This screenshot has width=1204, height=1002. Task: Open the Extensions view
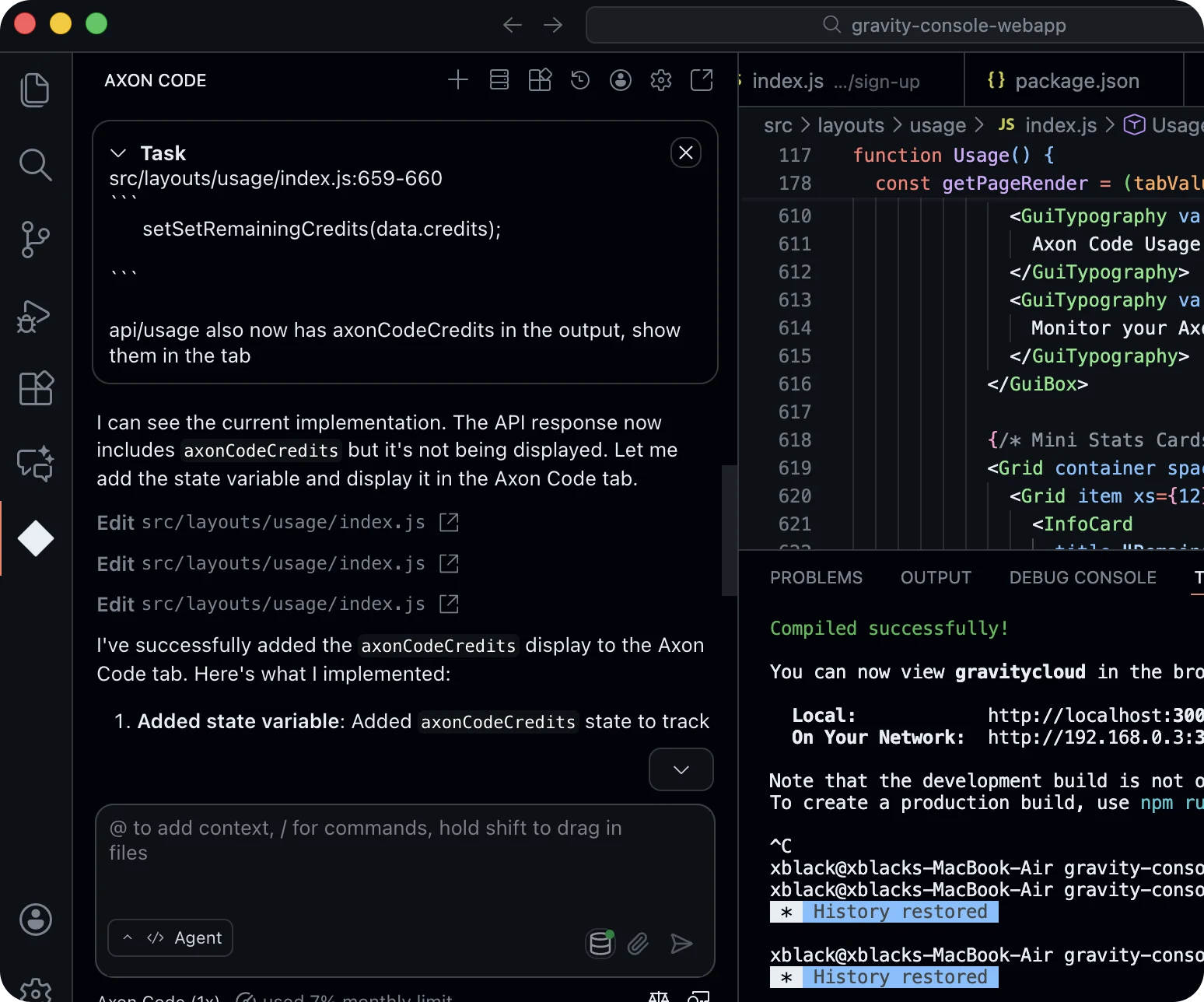click(x=35, y=388)
